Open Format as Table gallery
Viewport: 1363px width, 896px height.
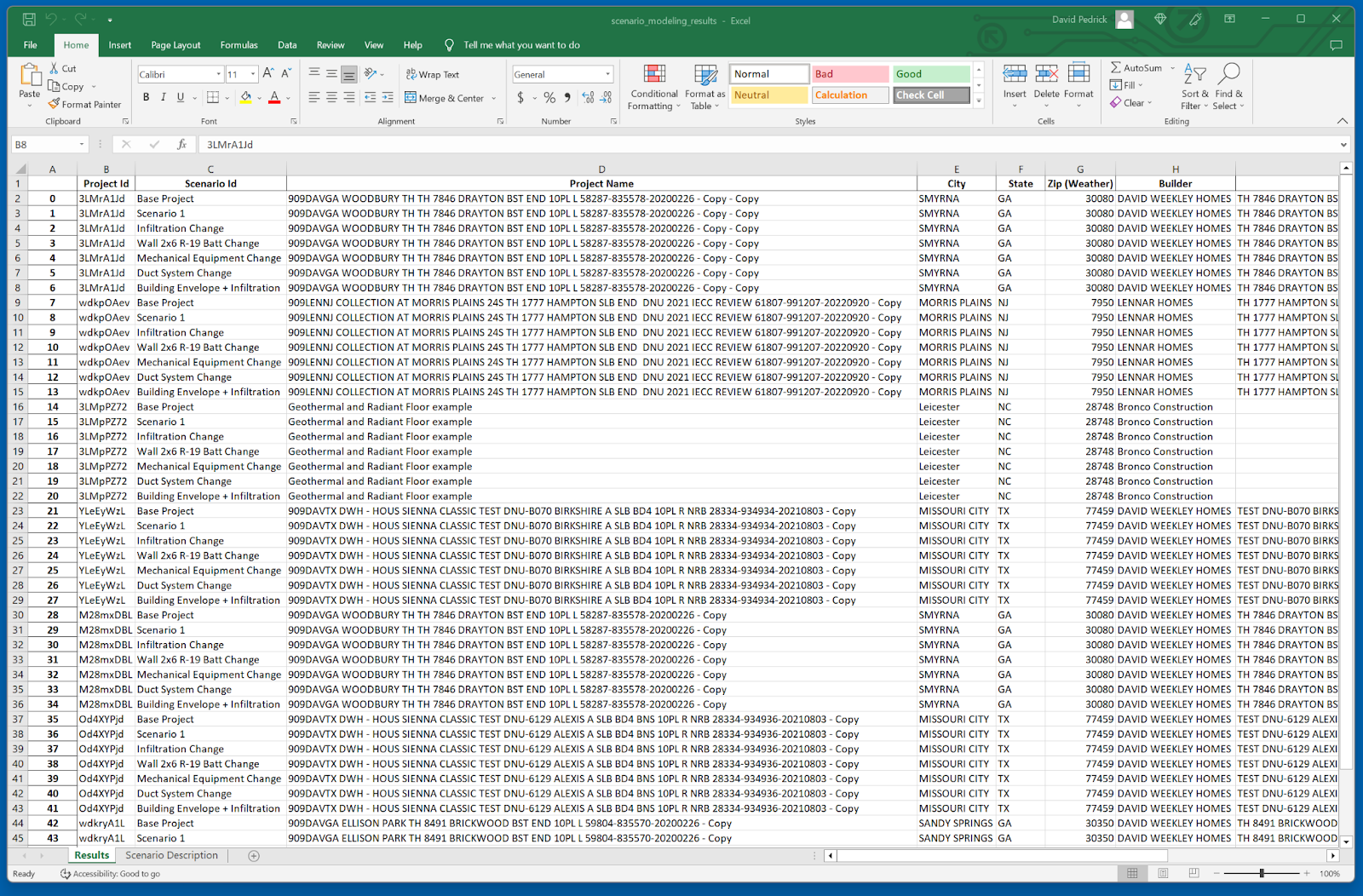pos(705,87)
